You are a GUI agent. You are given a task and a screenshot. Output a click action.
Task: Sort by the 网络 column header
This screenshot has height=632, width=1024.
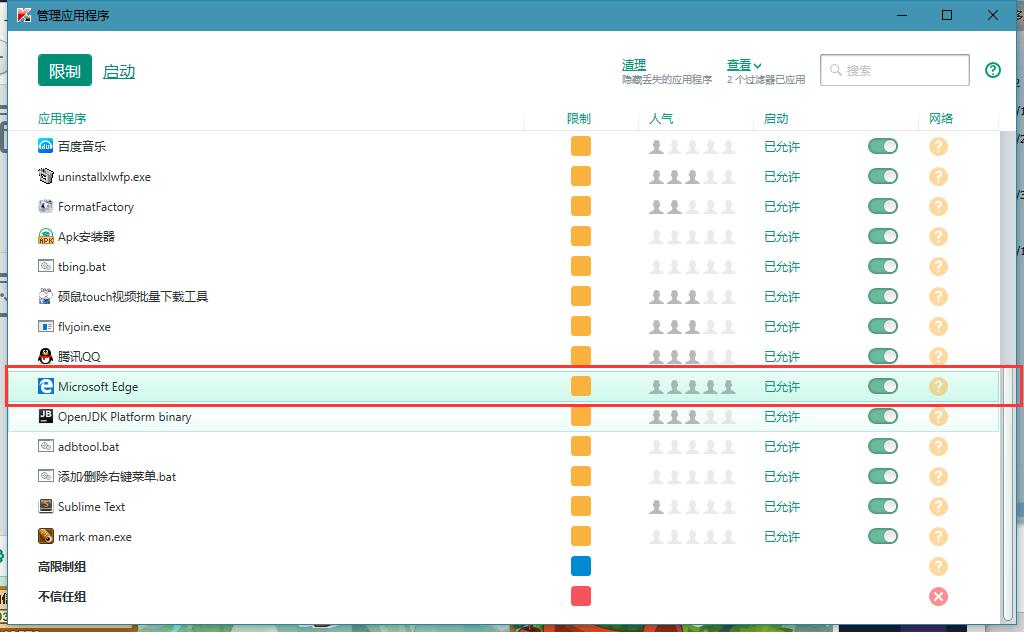pos(940,118)
